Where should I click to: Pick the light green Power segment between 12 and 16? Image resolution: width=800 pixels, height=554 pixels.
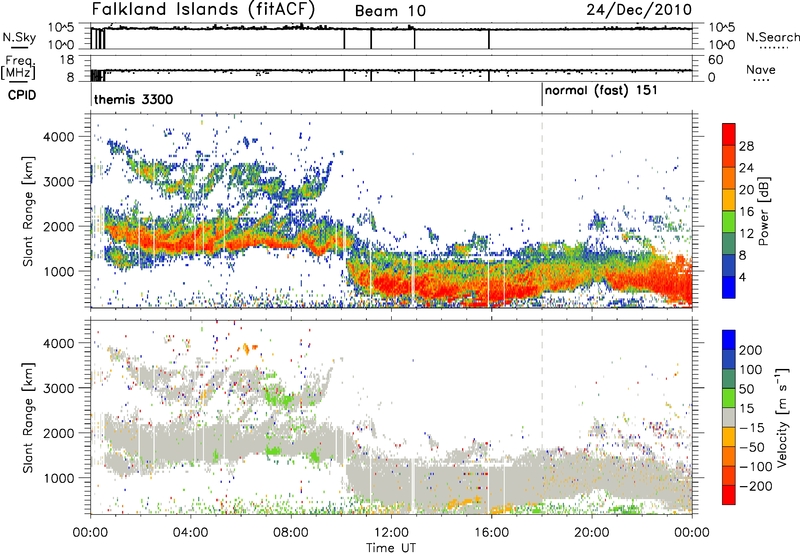tap(729, 221)
